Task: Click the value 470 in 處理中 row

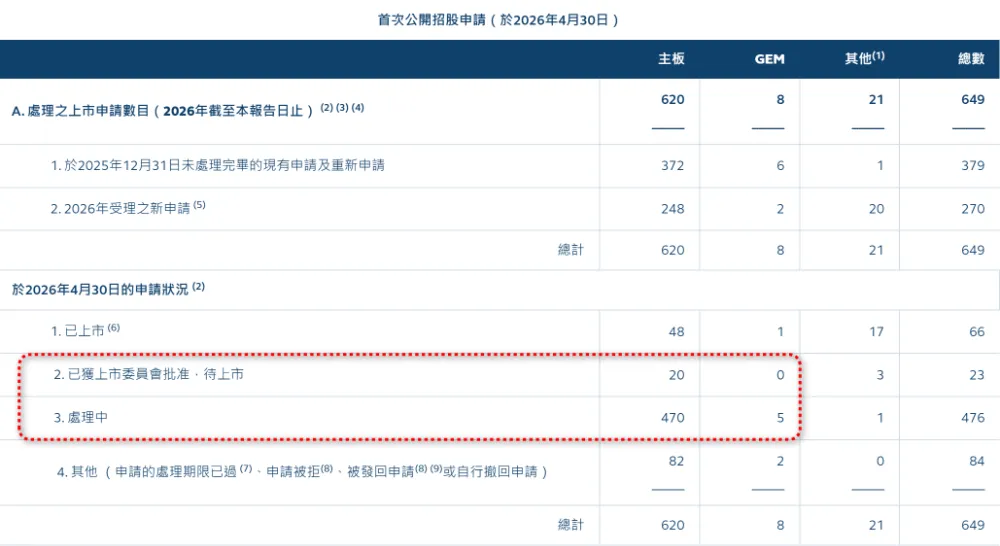Action: coord(673,418)
